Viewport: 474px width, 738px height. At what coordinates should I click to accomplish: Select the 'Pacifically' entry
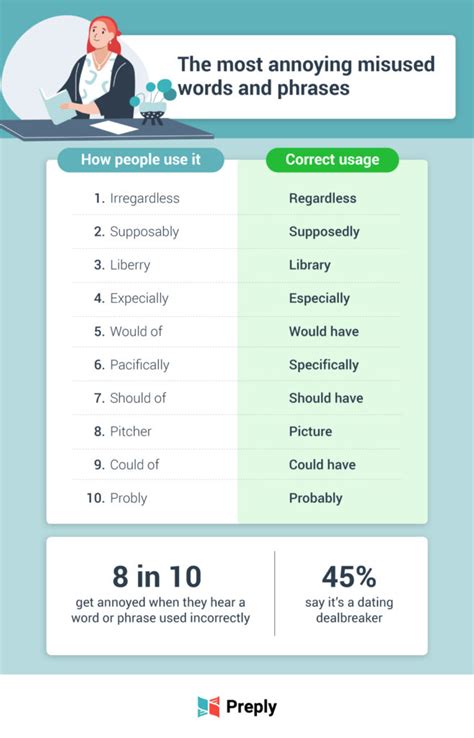[x=131, y=365]
